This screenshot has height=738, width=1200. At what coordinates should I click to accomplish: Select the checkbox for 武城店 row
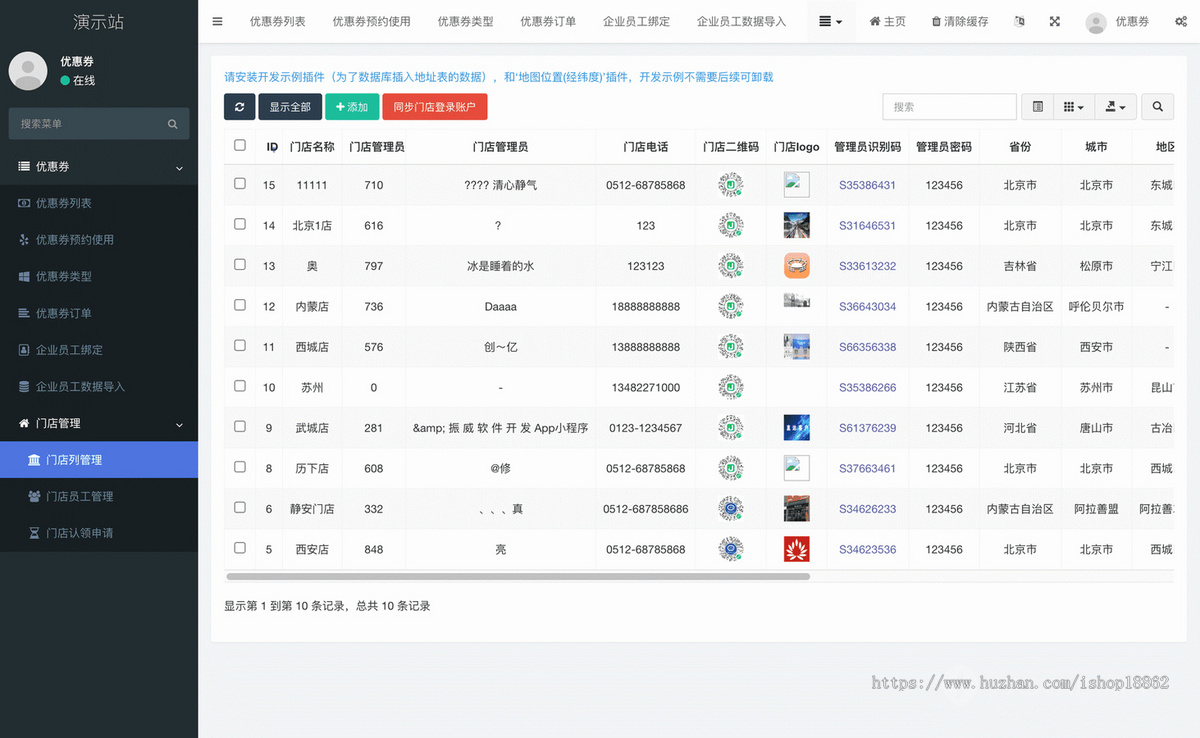click(240, 427)
